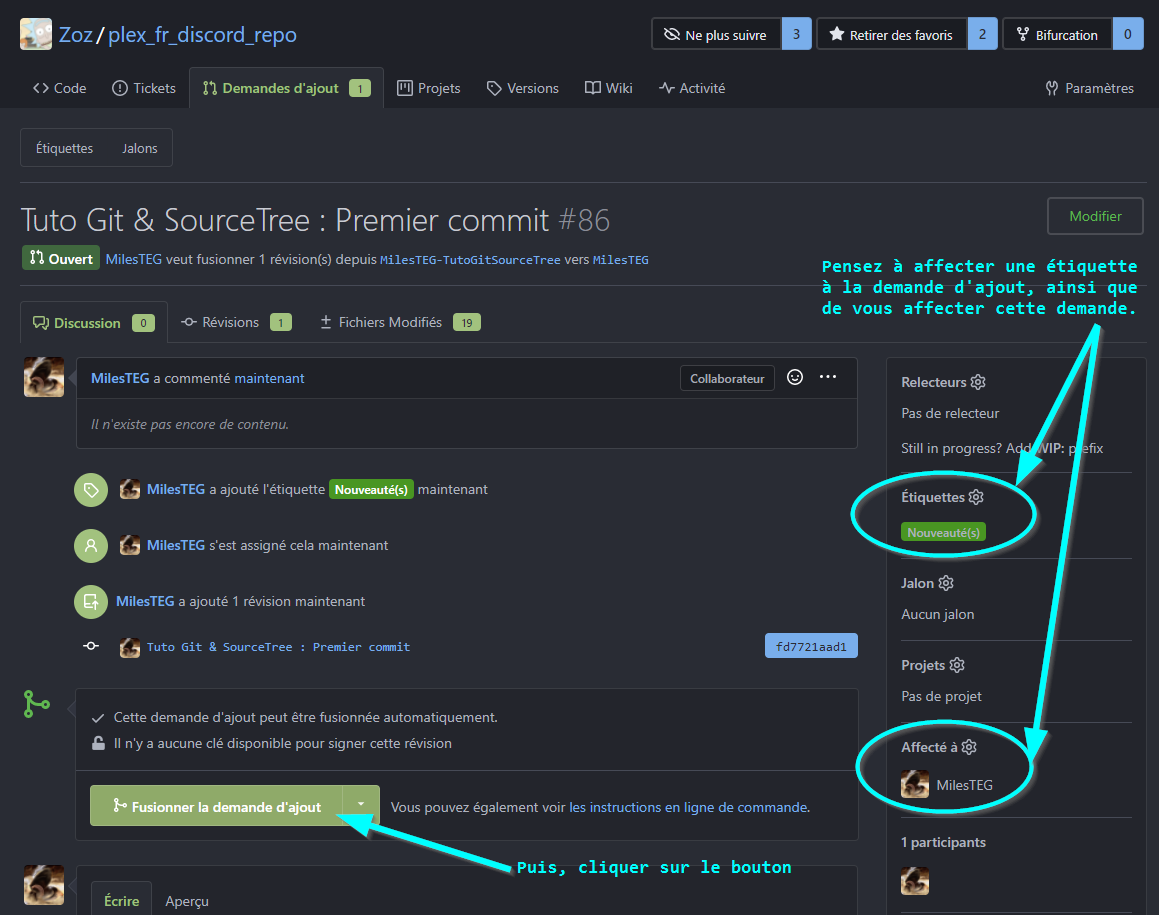Click the comment timestamp maintenant link
The height and width of the screenshot is (915, 1159).
click(269, 378)
